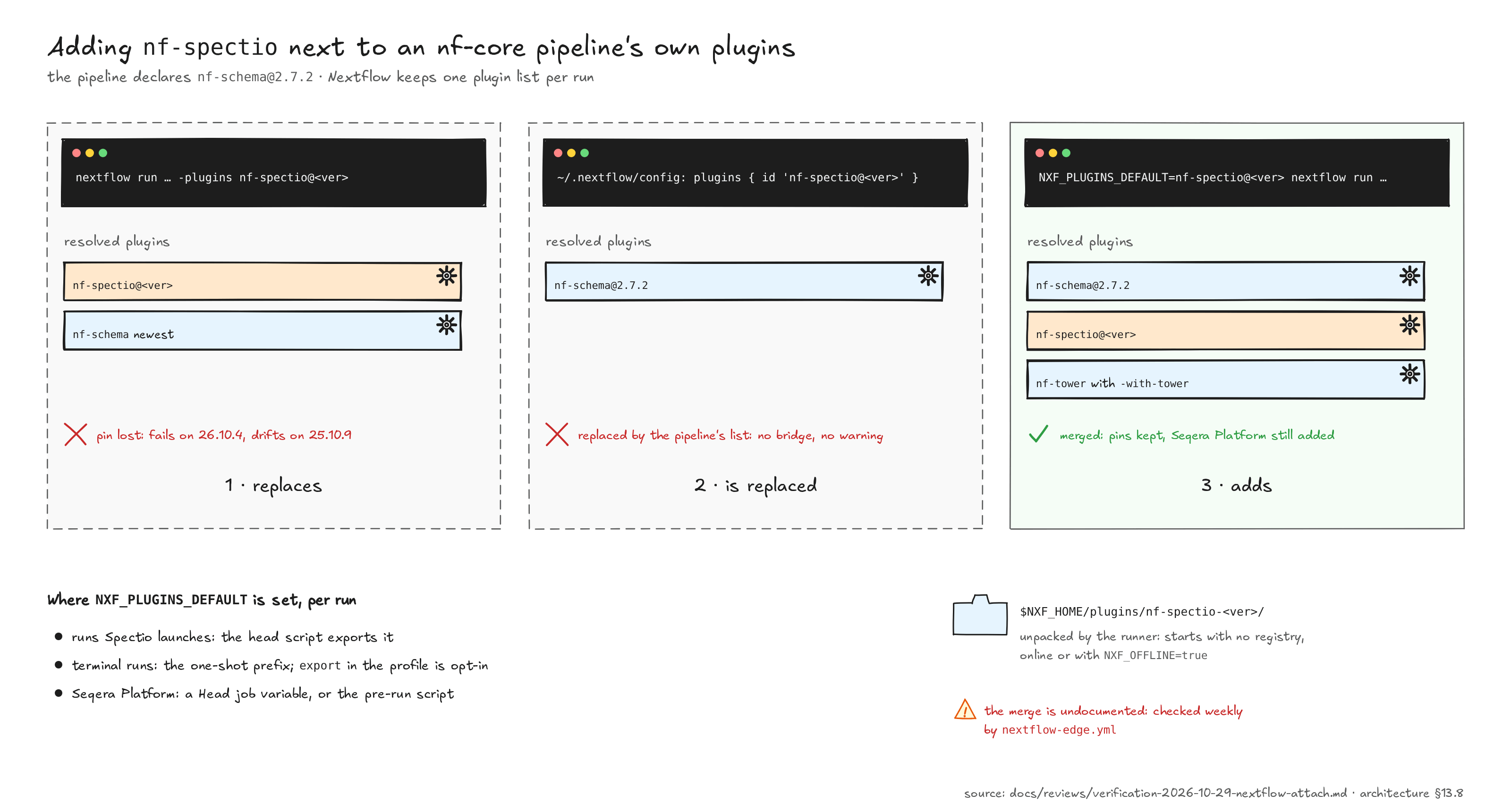Click the subtitle about nf-schema@2.7.2
The height and width of the screenshot is (812, 1511).
(x=320, y=77)
